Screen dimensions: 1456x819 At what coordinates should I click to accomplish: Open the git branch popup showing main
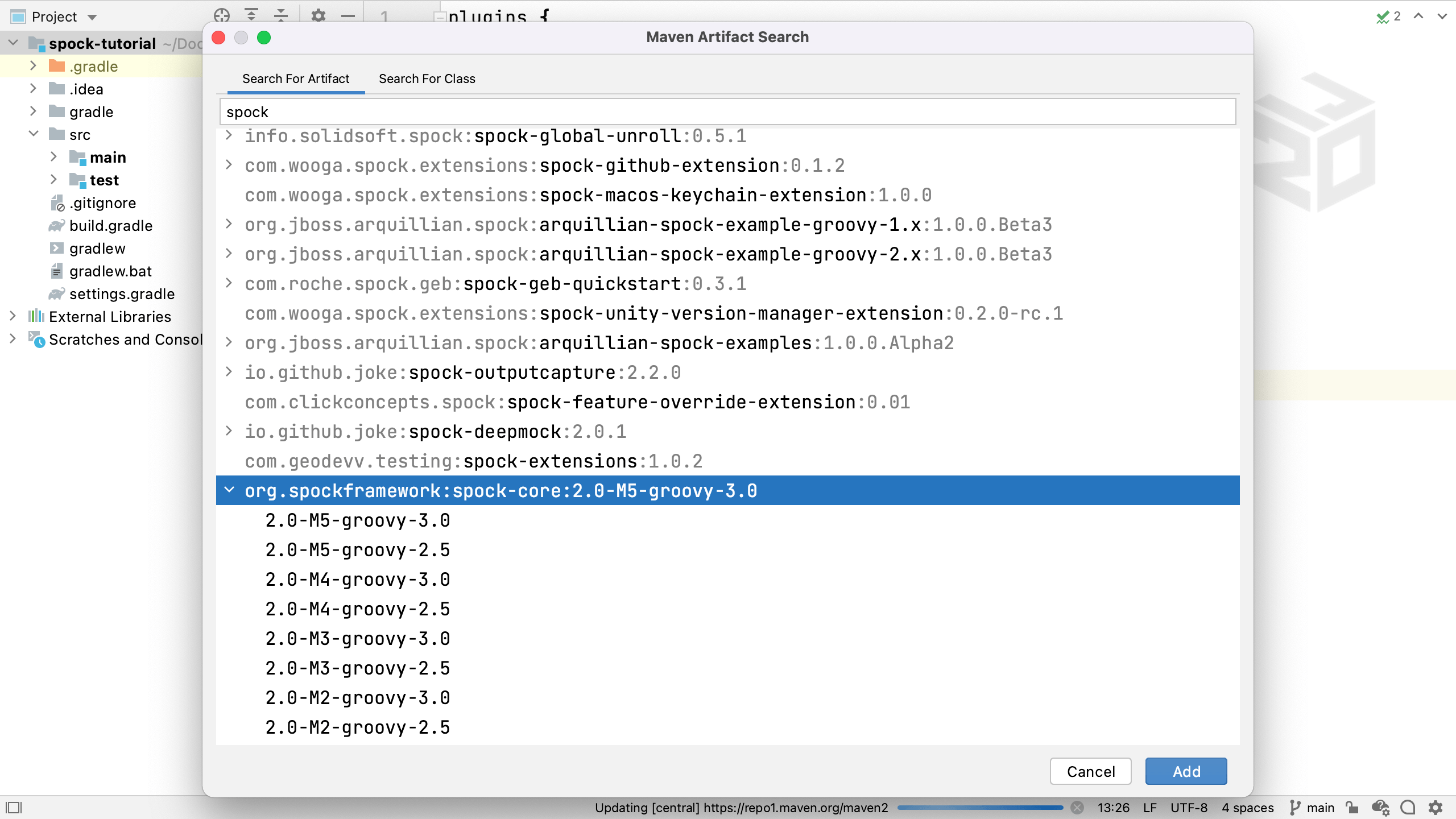pos(1313,808)
